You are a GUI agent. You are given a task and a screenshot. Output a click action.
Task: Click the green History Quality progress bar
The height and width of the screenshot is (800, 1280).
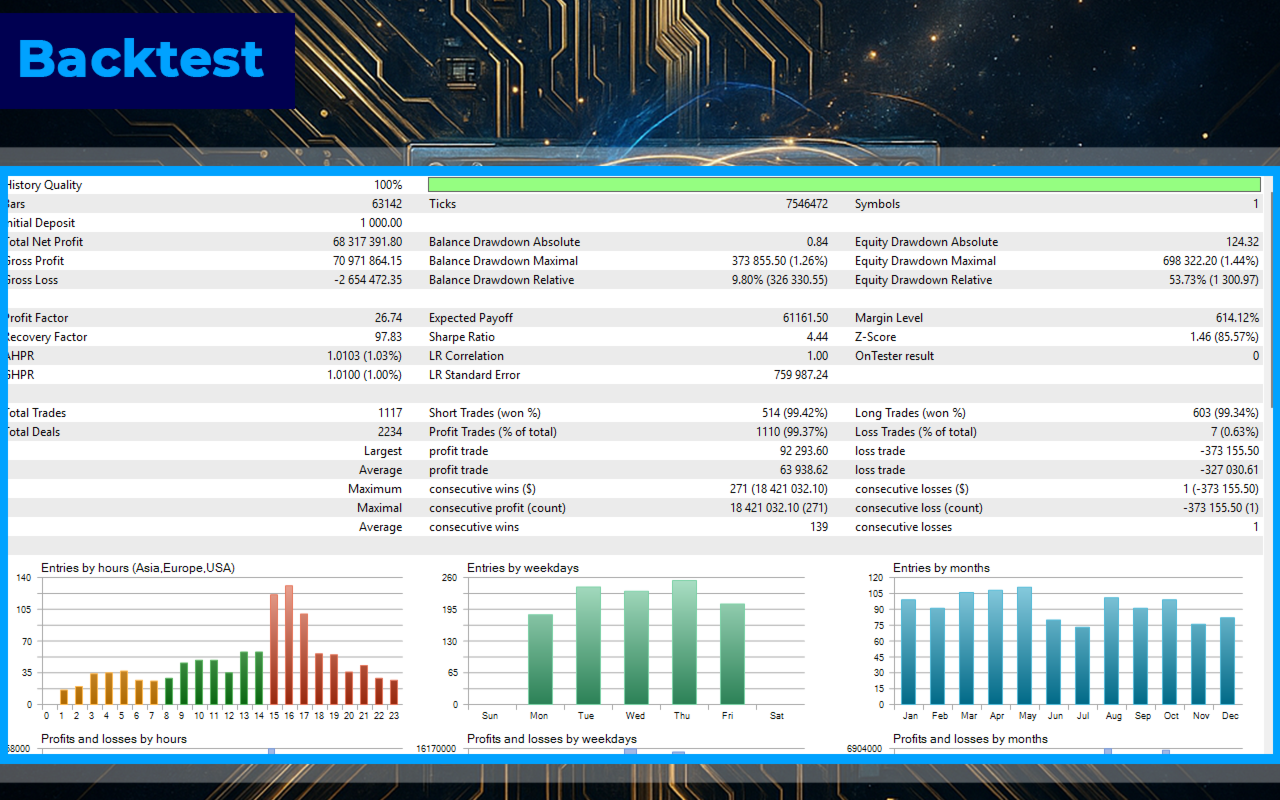[x=844, y=185]
